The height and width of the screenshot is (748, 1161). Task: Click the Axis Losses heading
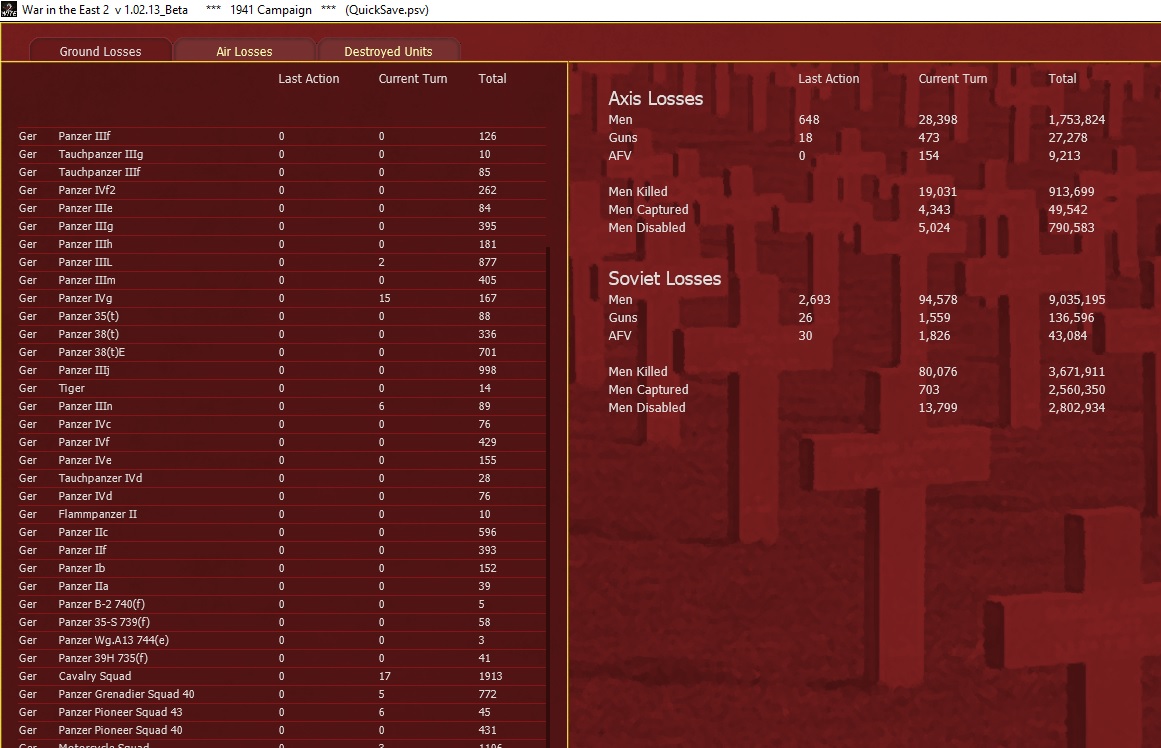[x=655, y=98]
